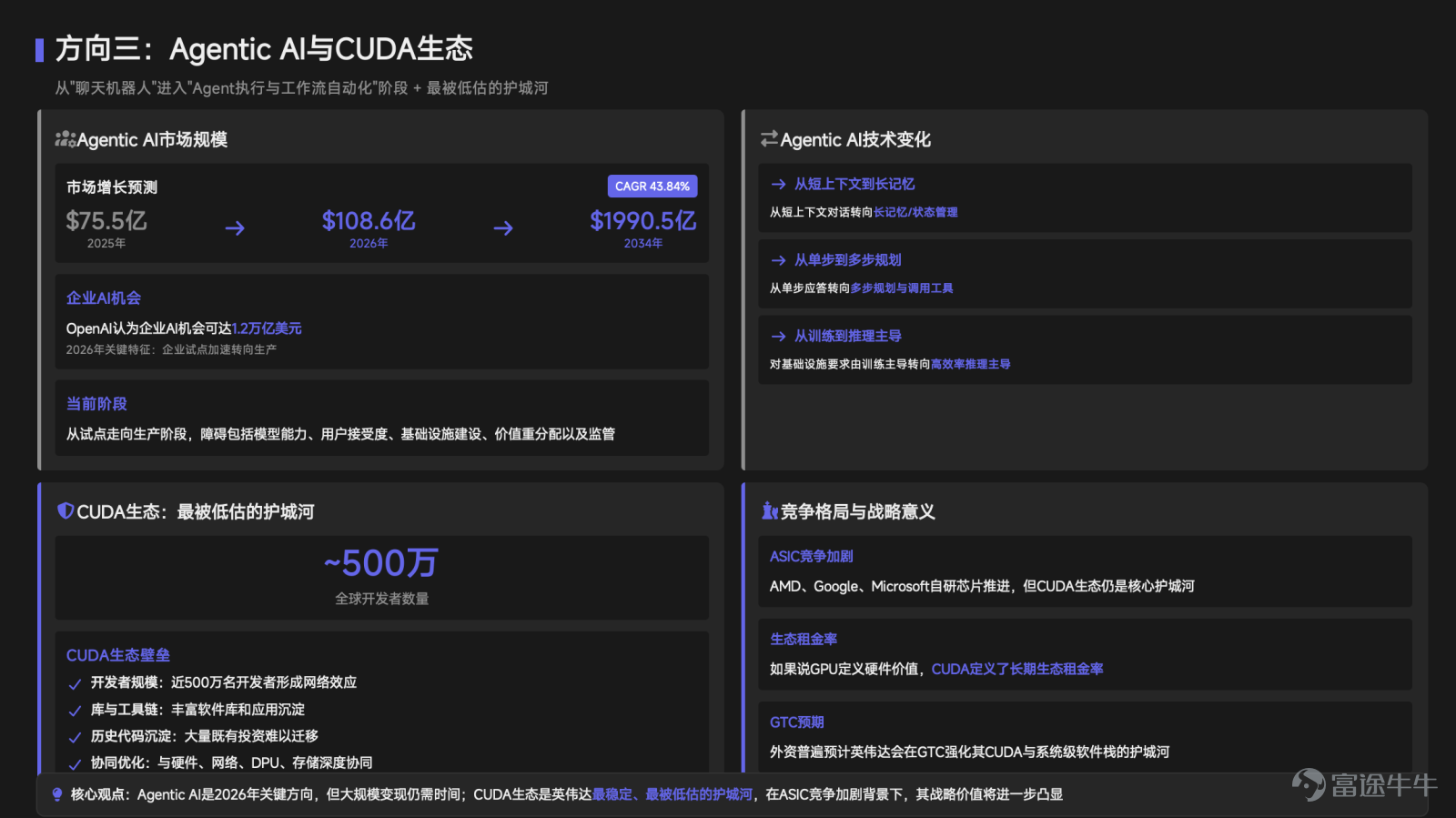Viewport: 1456px width, 818px height.
Task: Click the chess icon beside 竞争格局与战略意义
Action: tap(770, 511)
